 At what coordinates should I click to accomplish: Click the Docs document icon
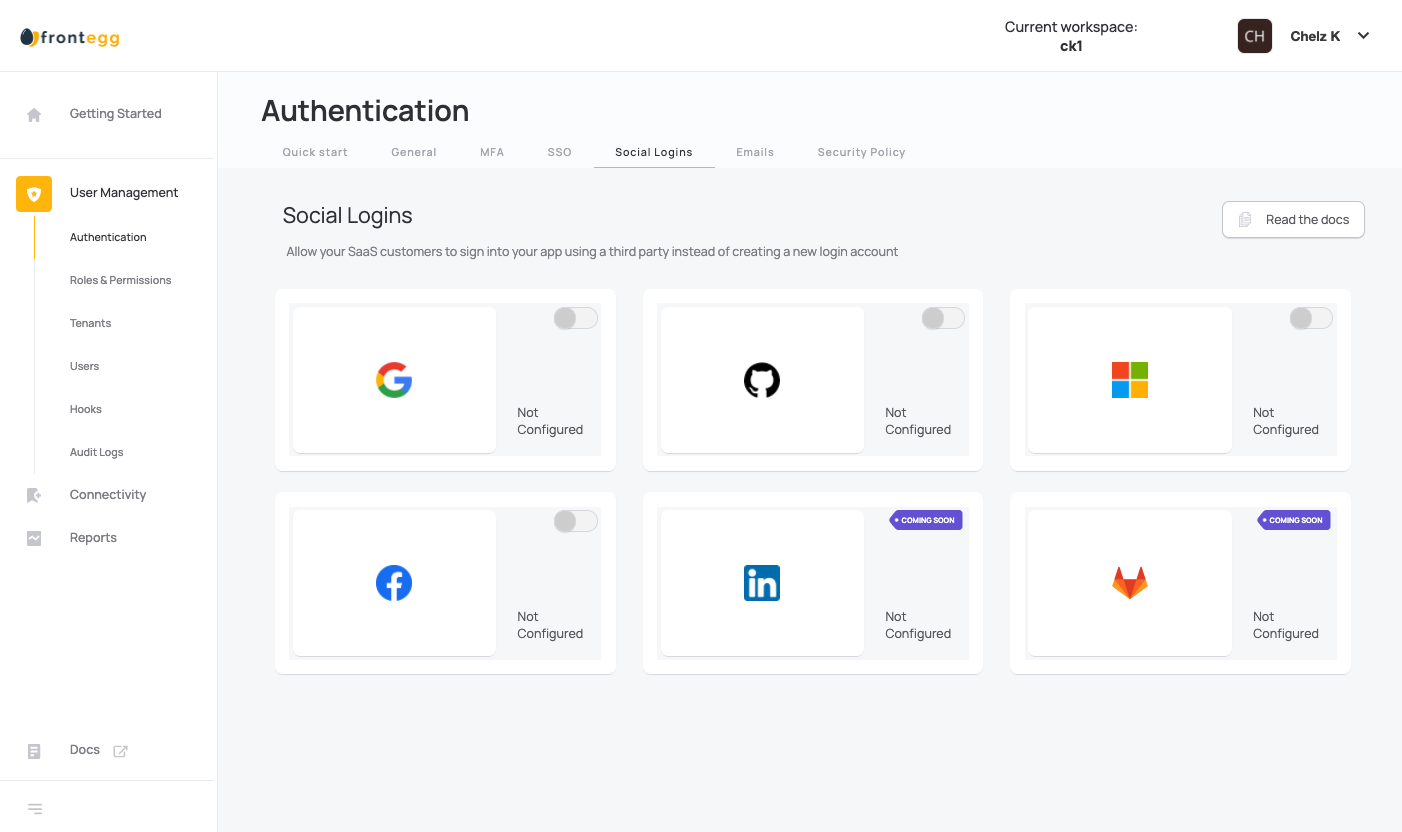click(x=34, y=751)
